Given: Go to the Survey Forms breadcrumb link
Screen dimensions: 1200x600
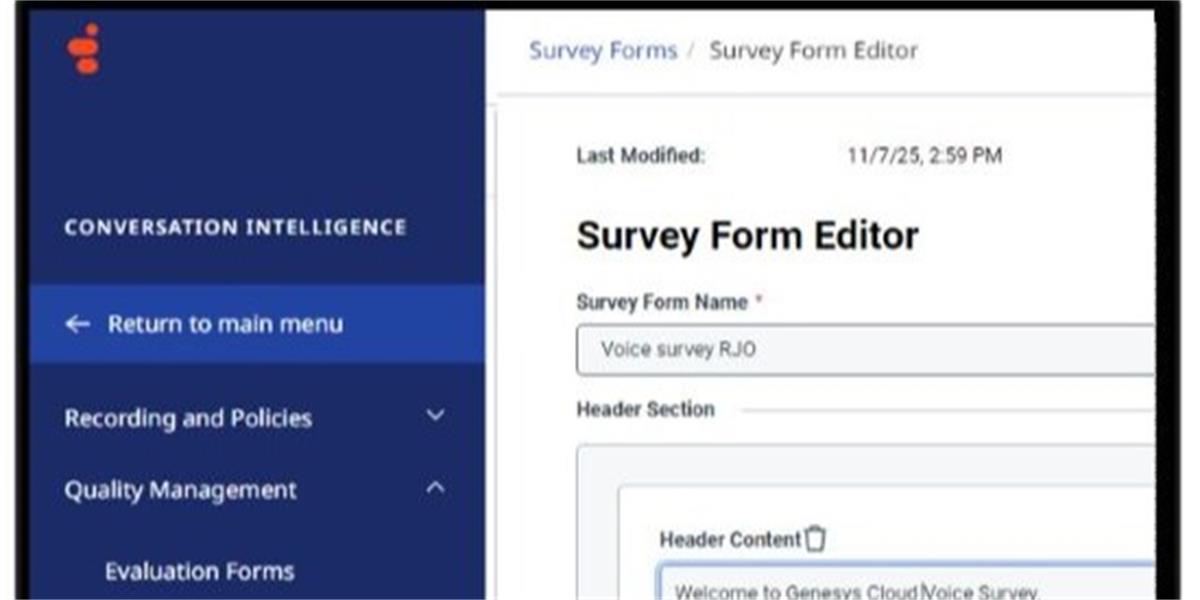Looking at the screenshot, I should (602, 51).
